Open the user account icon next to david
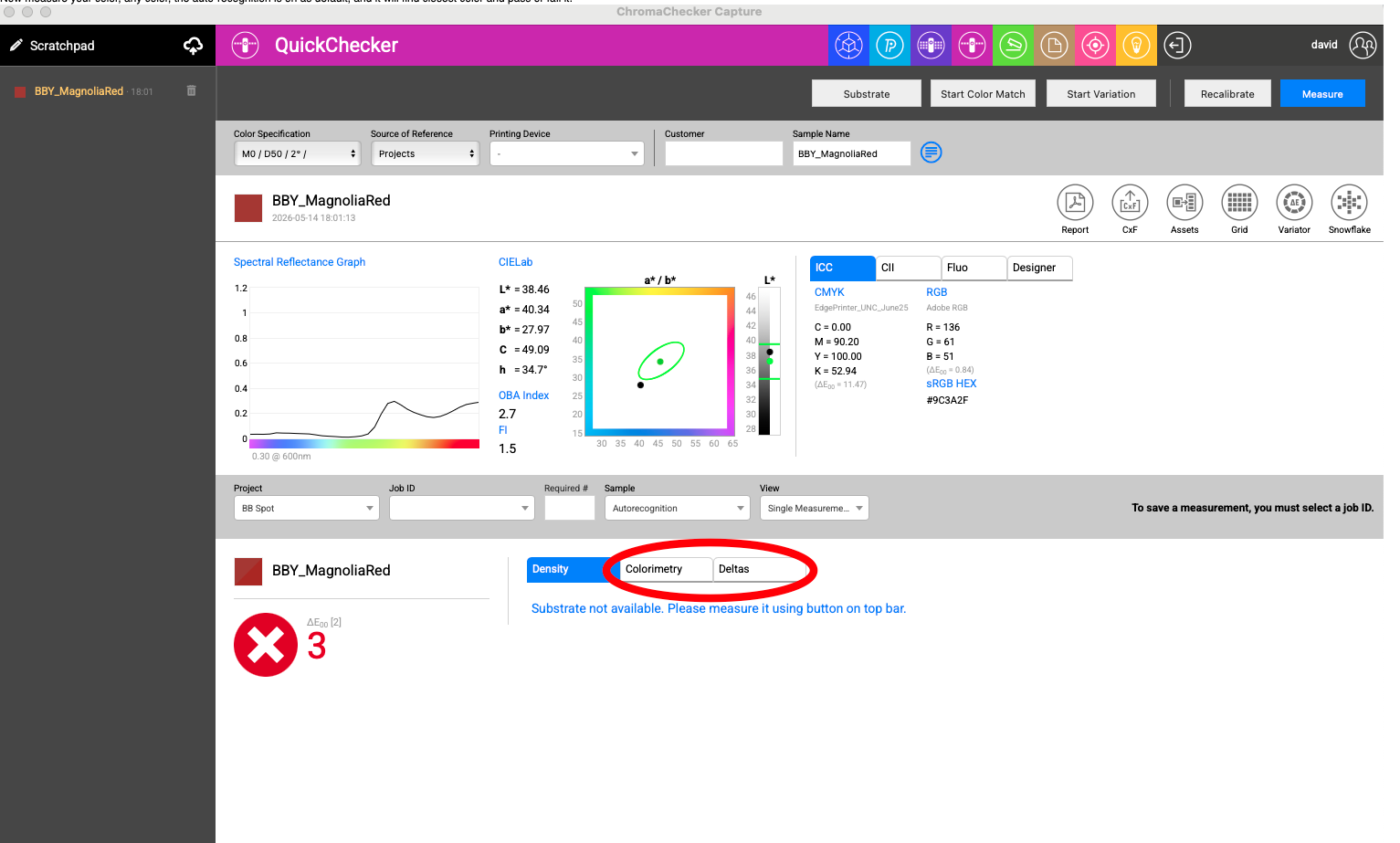1400x843 pixels. [1363, 45]
